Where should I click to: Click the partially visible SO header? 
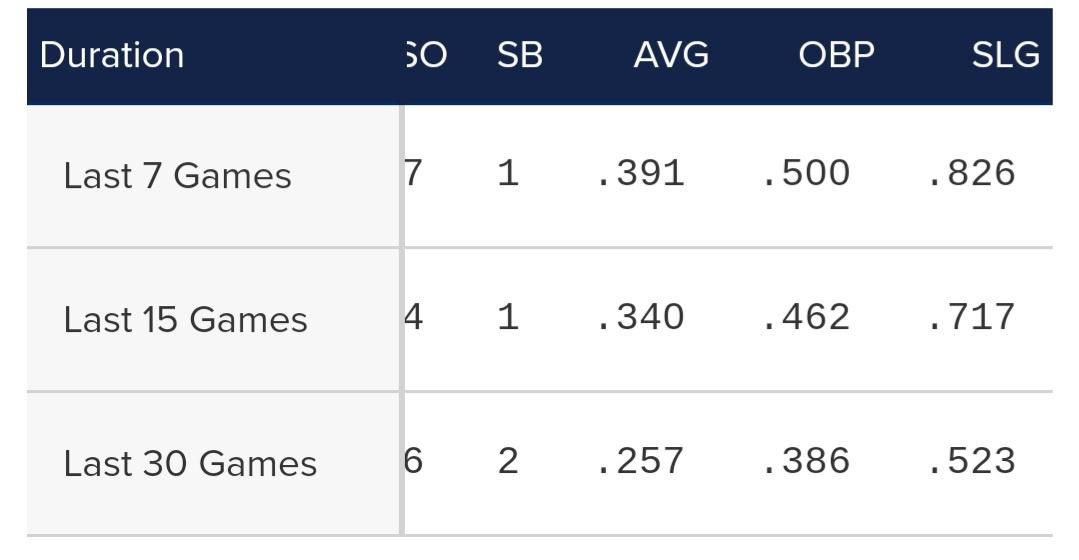[x=427, y=55]
